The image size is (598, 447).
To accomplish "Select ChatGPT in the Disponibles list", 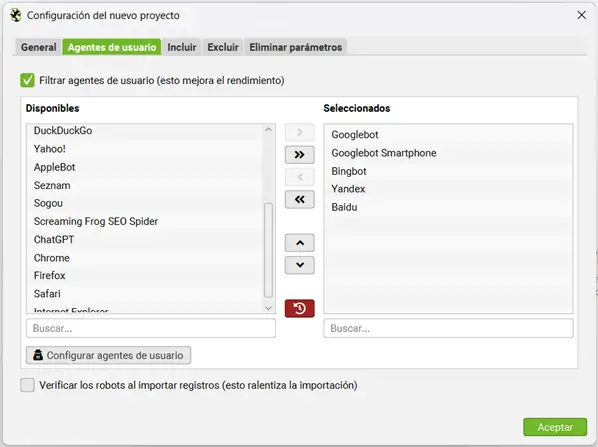I will tap(145, 240).
